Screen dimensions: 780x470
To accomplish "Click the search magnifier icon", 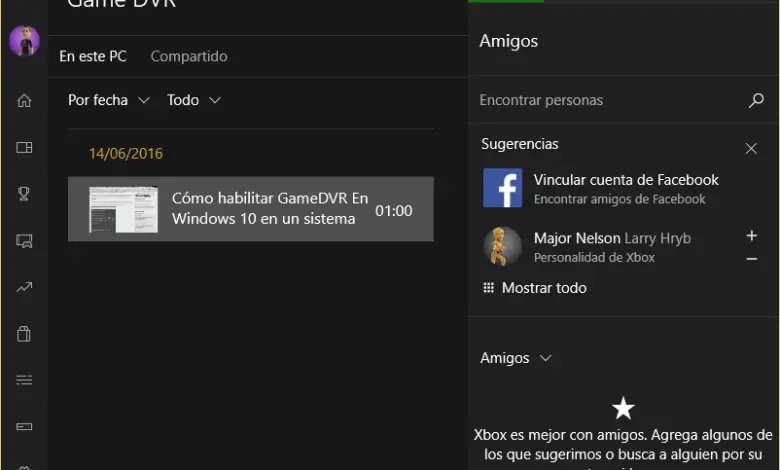I will [756, 100].
